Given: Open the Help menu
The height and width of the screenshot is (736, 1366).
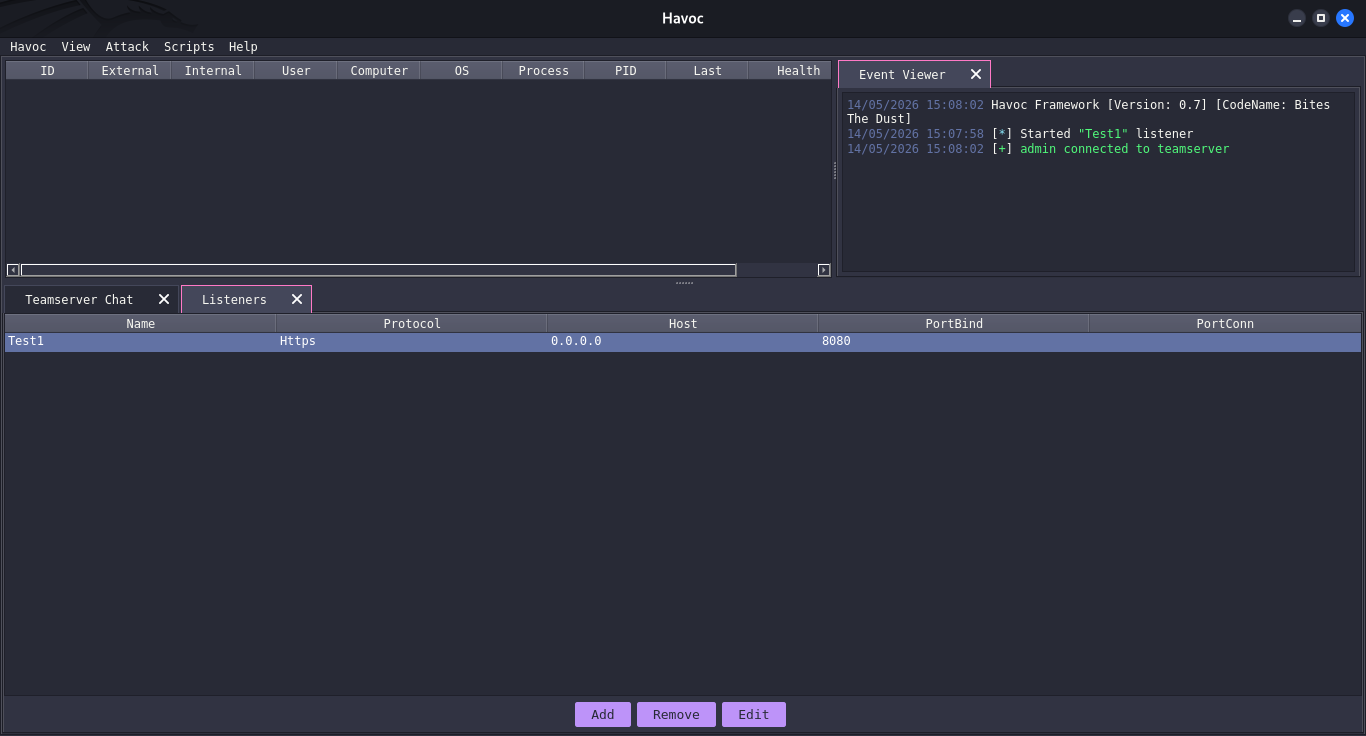Looking at the screenshot, I should tap(243, 47).
